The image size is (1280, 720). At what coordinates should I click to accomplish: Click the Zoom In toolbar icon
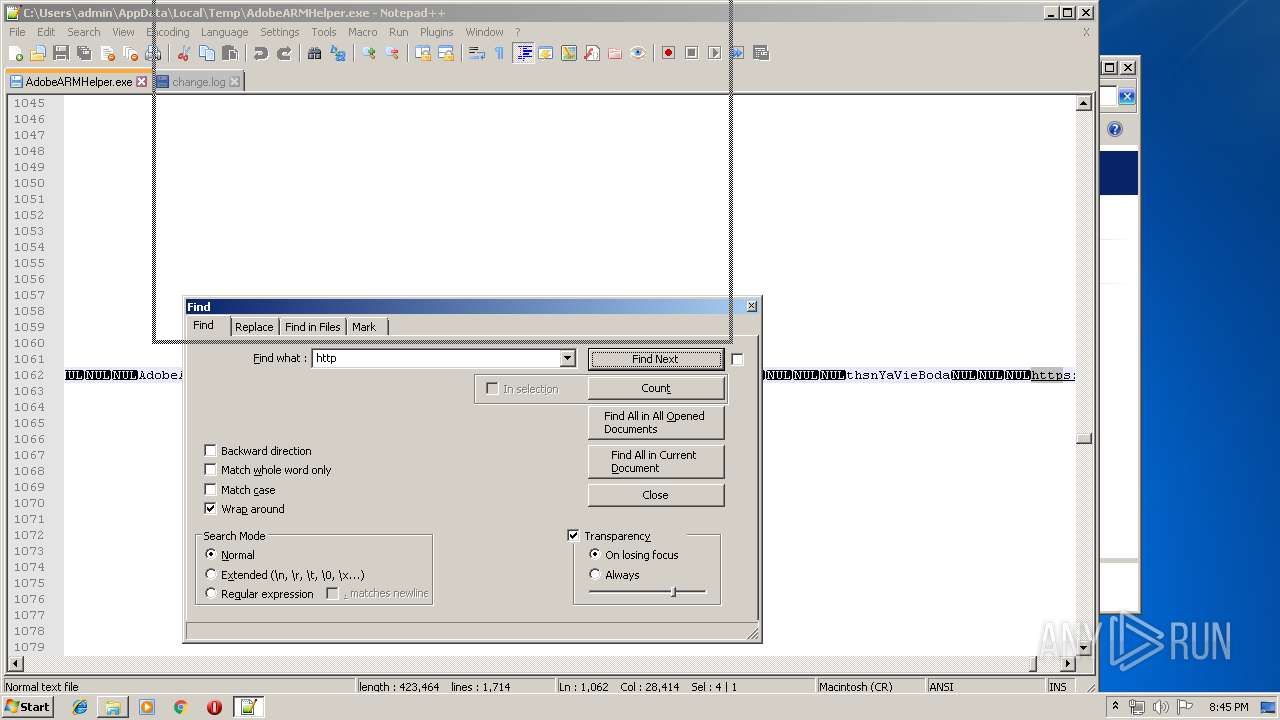pyautogui.click(x=369, y=53)
